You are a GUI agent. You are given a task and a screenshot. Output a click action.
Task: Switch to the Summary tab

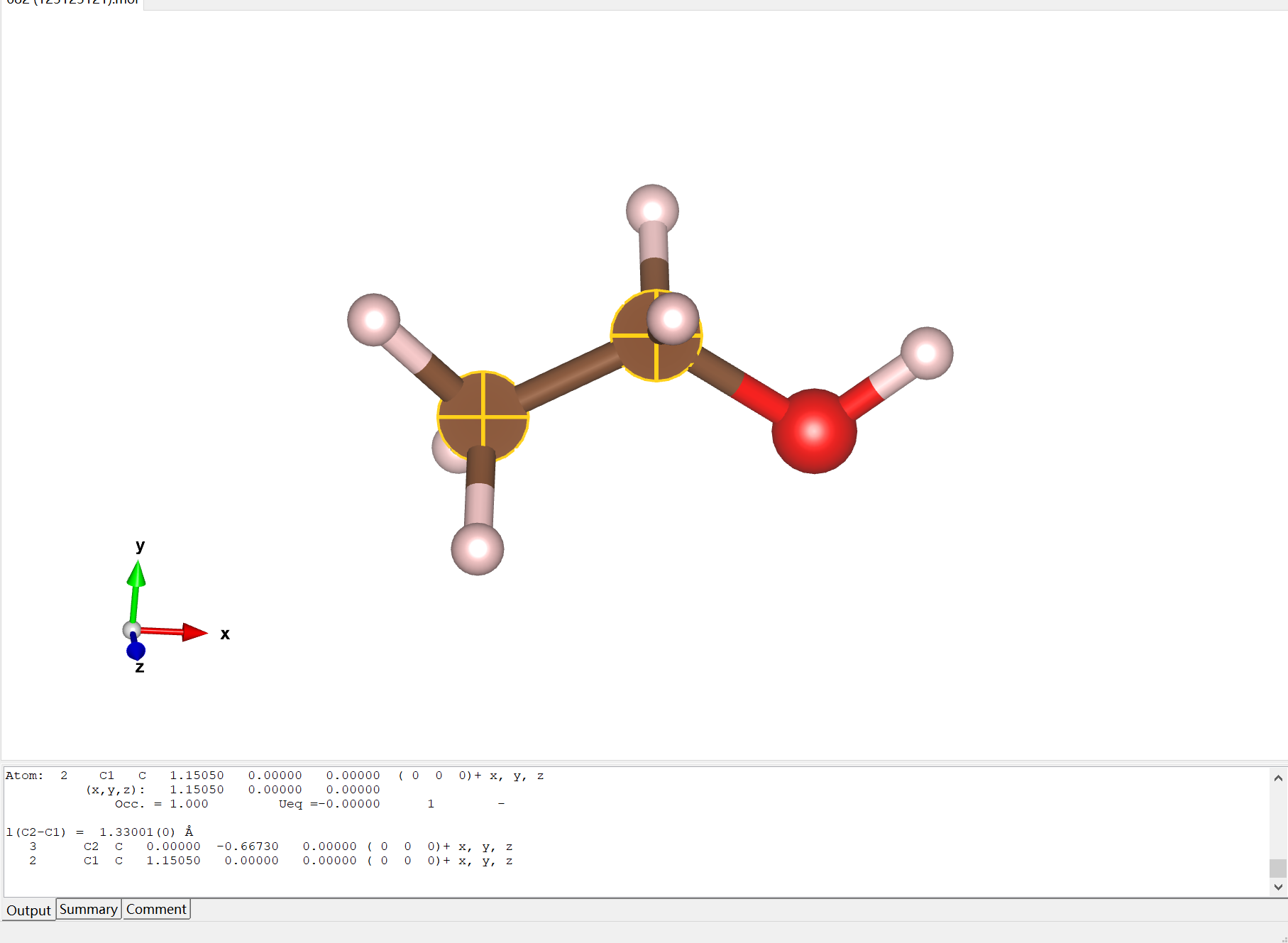click(x=88, y=909)
